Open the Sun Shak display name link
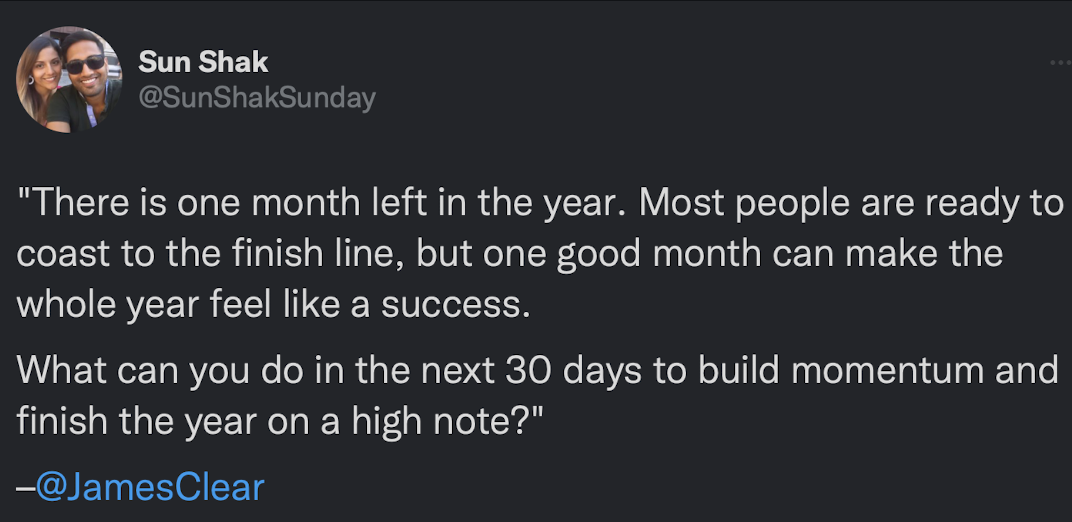1072x522 pixels. click(x=203, y=62)
